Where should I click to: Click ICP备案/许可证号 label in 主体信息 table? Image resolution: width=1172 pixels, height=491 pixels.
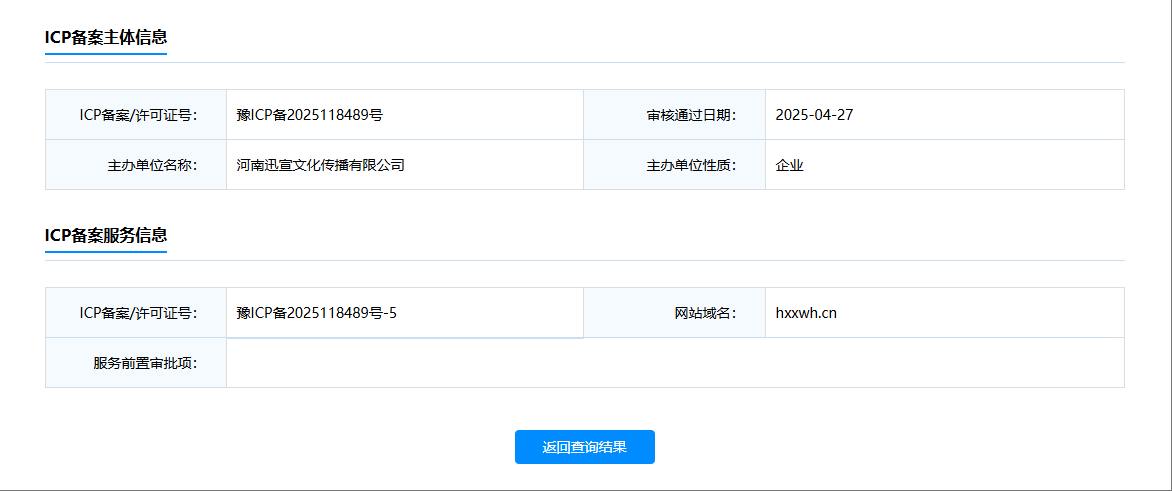[138, 115]
